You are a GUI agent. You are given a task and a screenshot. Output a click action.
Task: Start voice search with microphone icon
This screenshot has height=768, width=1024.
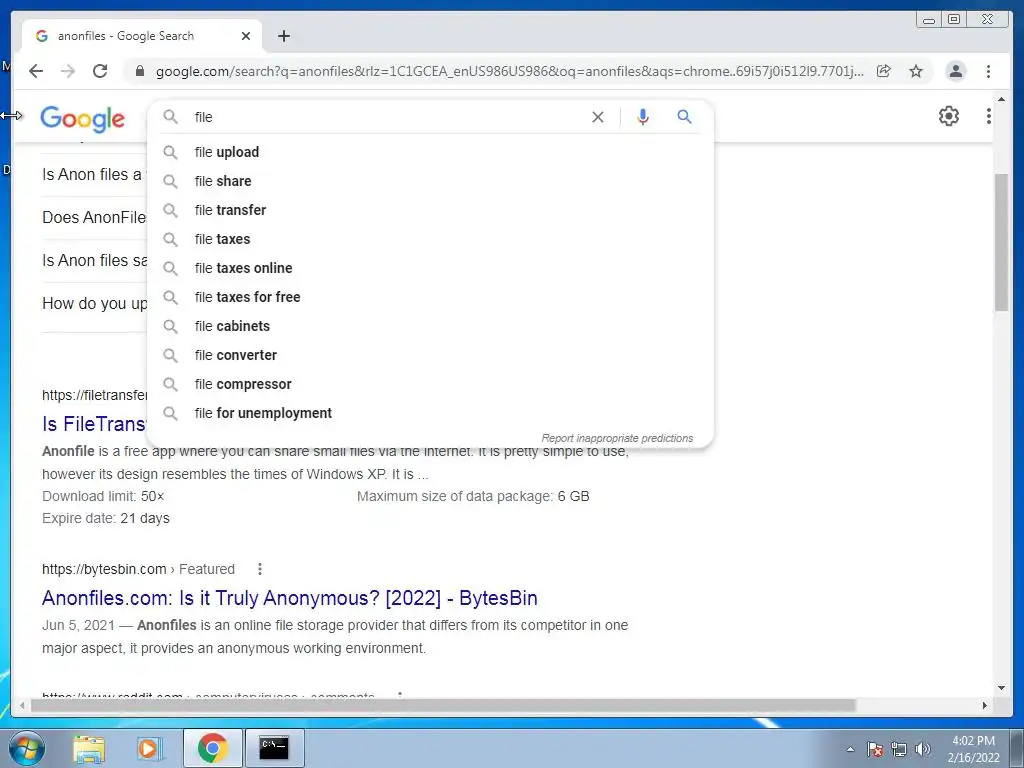click(643, 117)
